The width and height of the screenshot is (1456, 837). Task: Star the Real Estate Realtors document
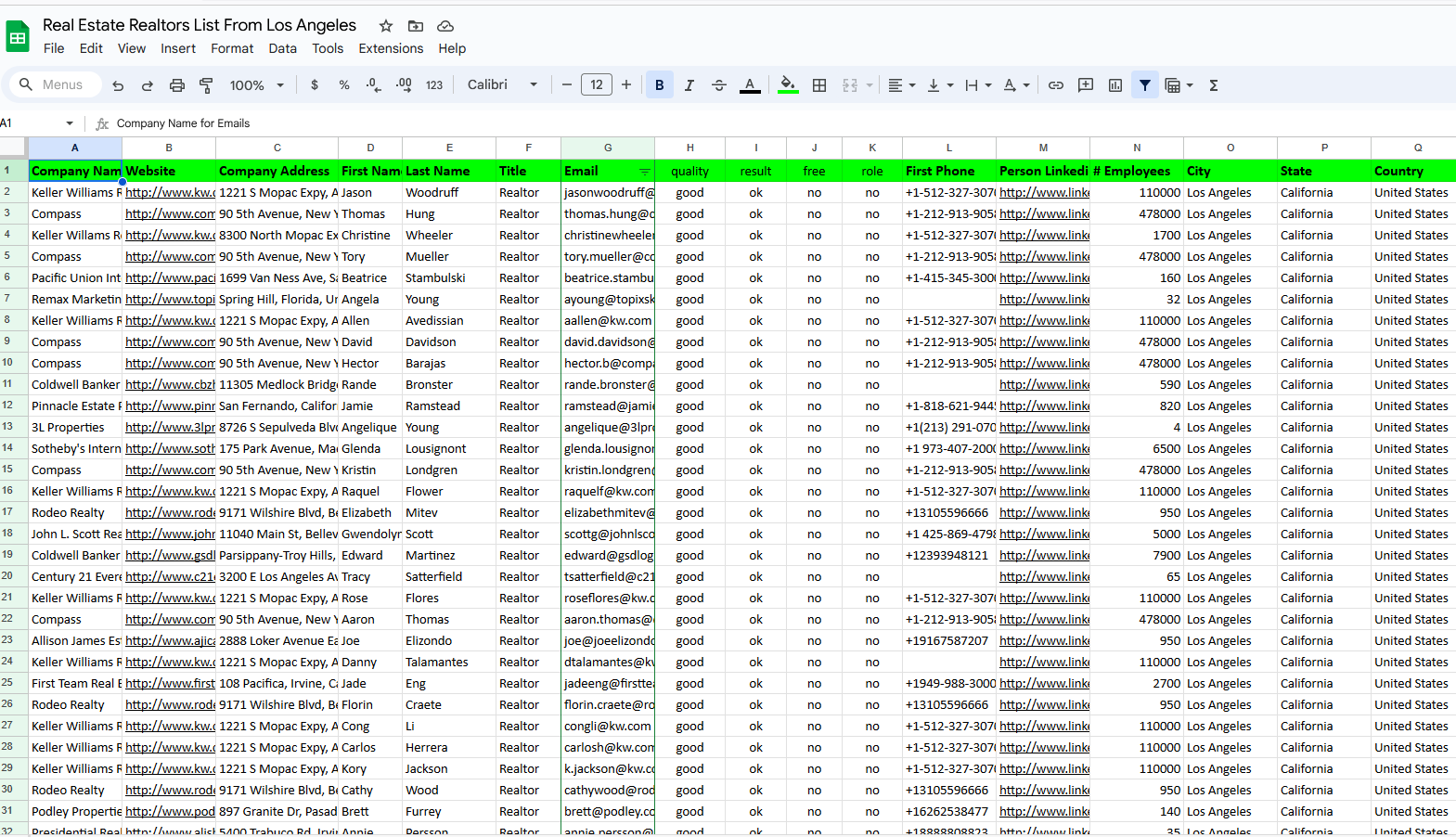coord(386,26)
